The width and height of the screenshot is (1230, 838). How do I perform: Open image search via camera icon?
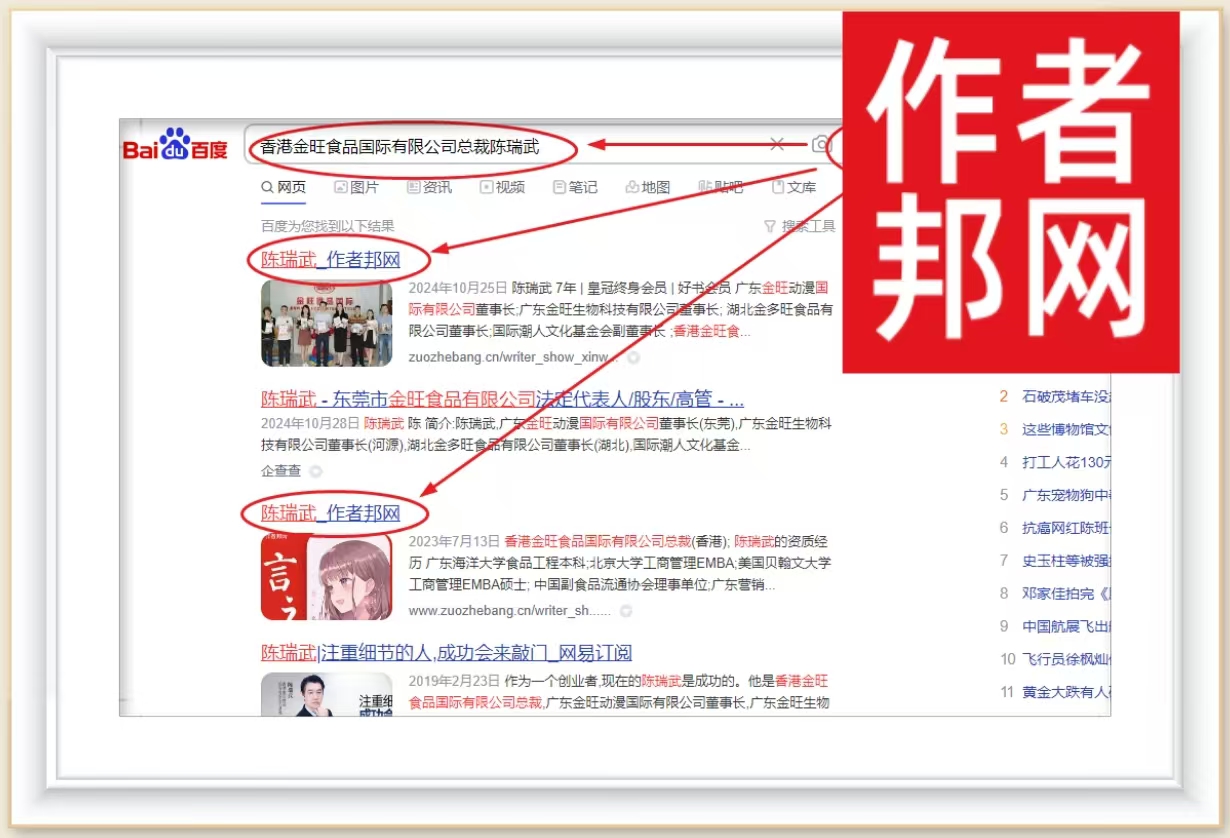[821, 145]
